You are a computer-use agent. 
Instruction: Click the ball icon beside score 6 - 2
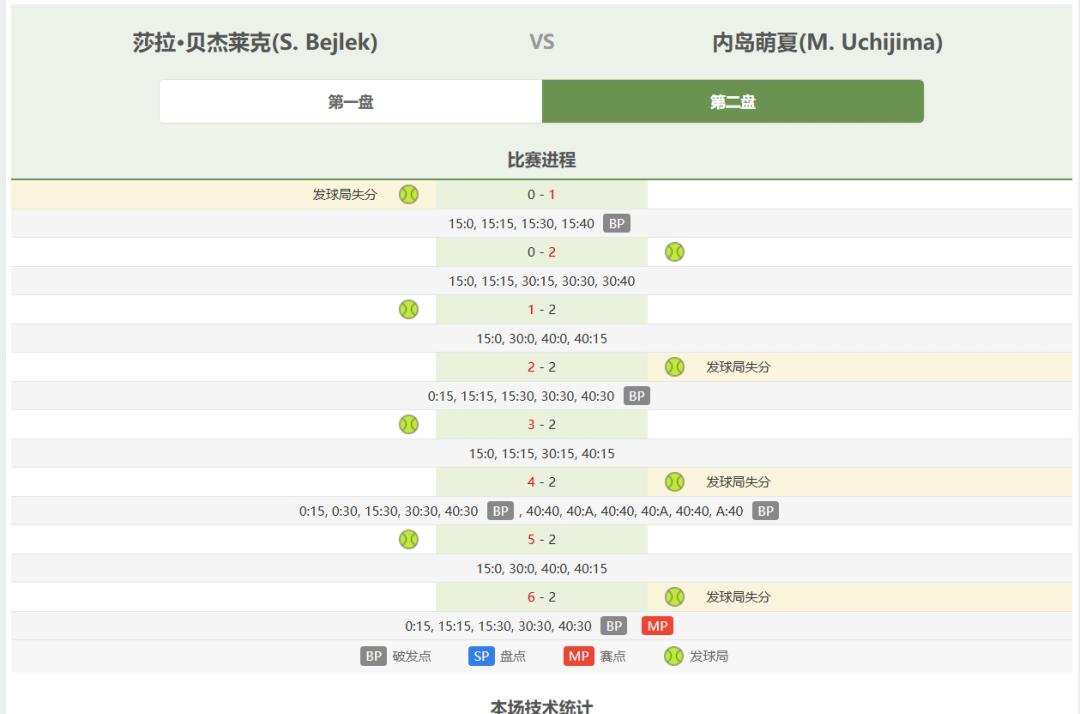(x=674, y=597)
